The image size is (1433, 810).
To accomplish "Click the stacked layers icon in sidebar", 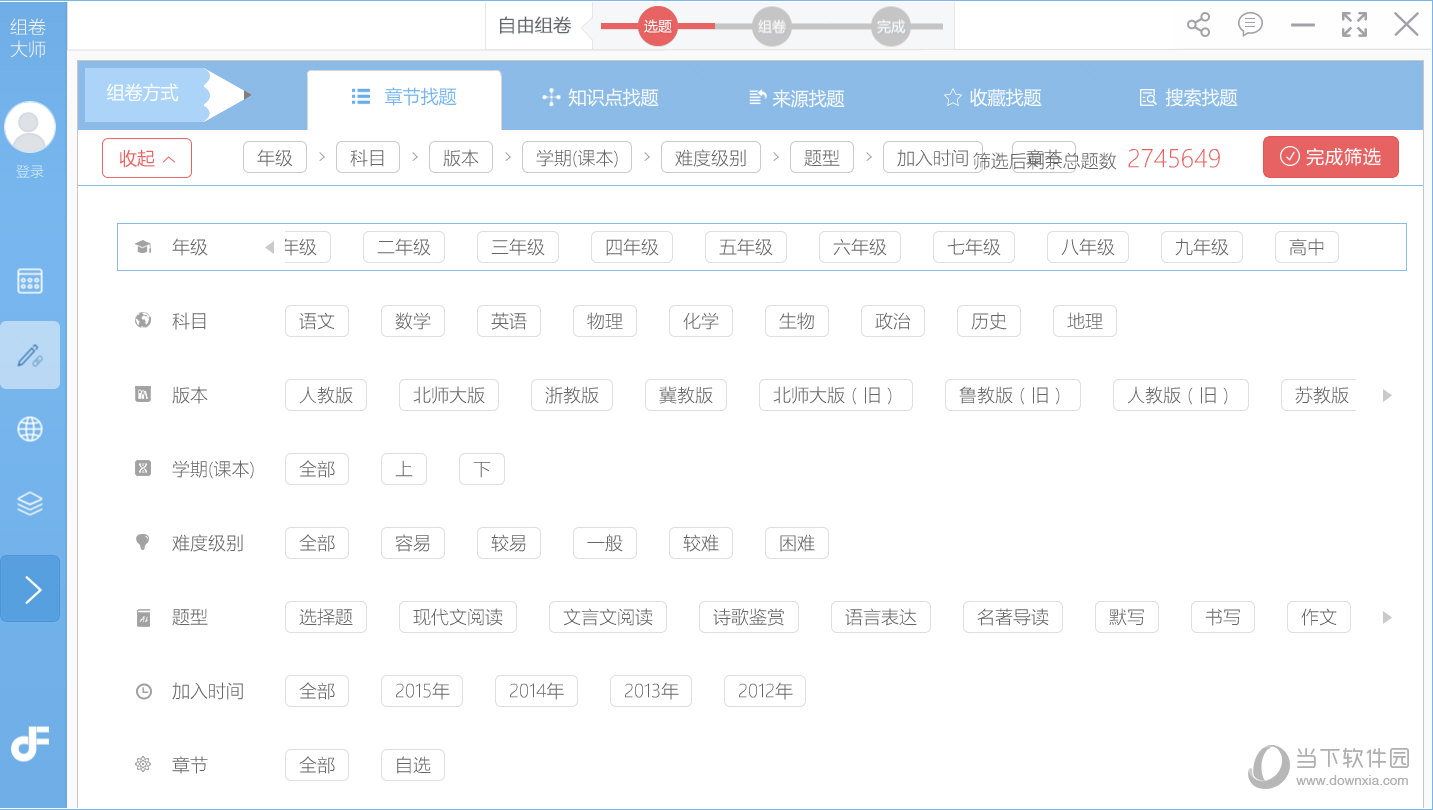I will coord(30,504).
